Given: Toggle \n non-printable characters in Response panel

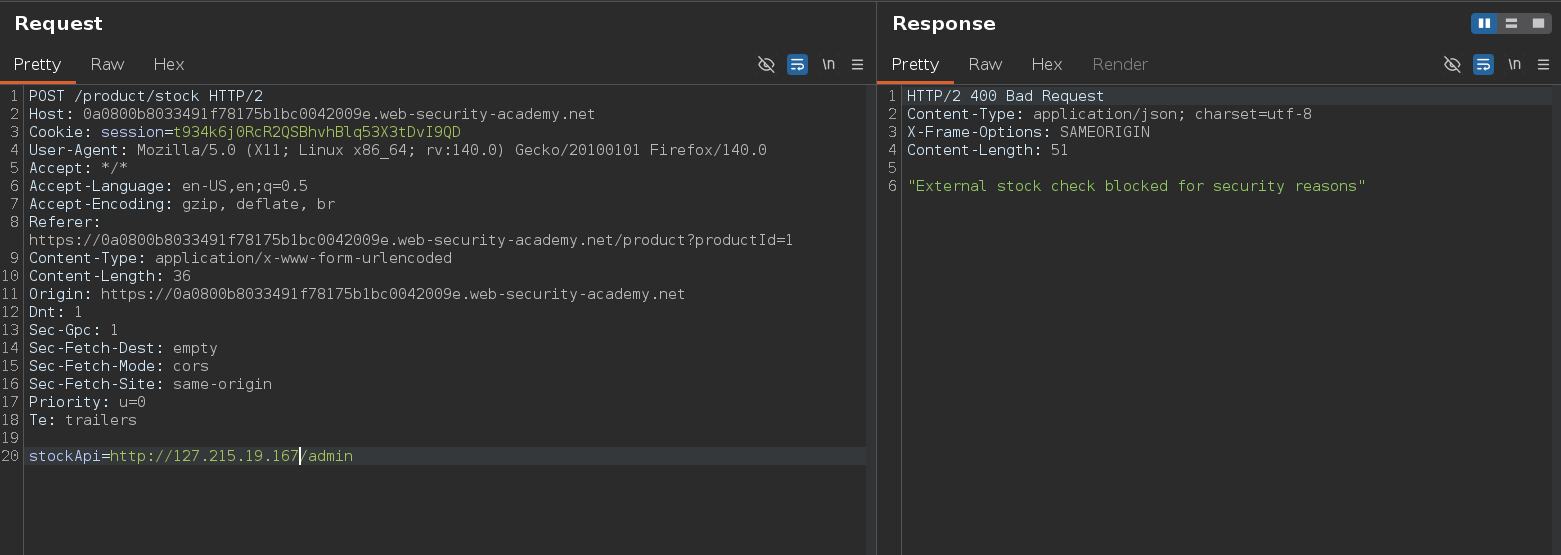Looking at the screenshot, I should pos(1514,64).
